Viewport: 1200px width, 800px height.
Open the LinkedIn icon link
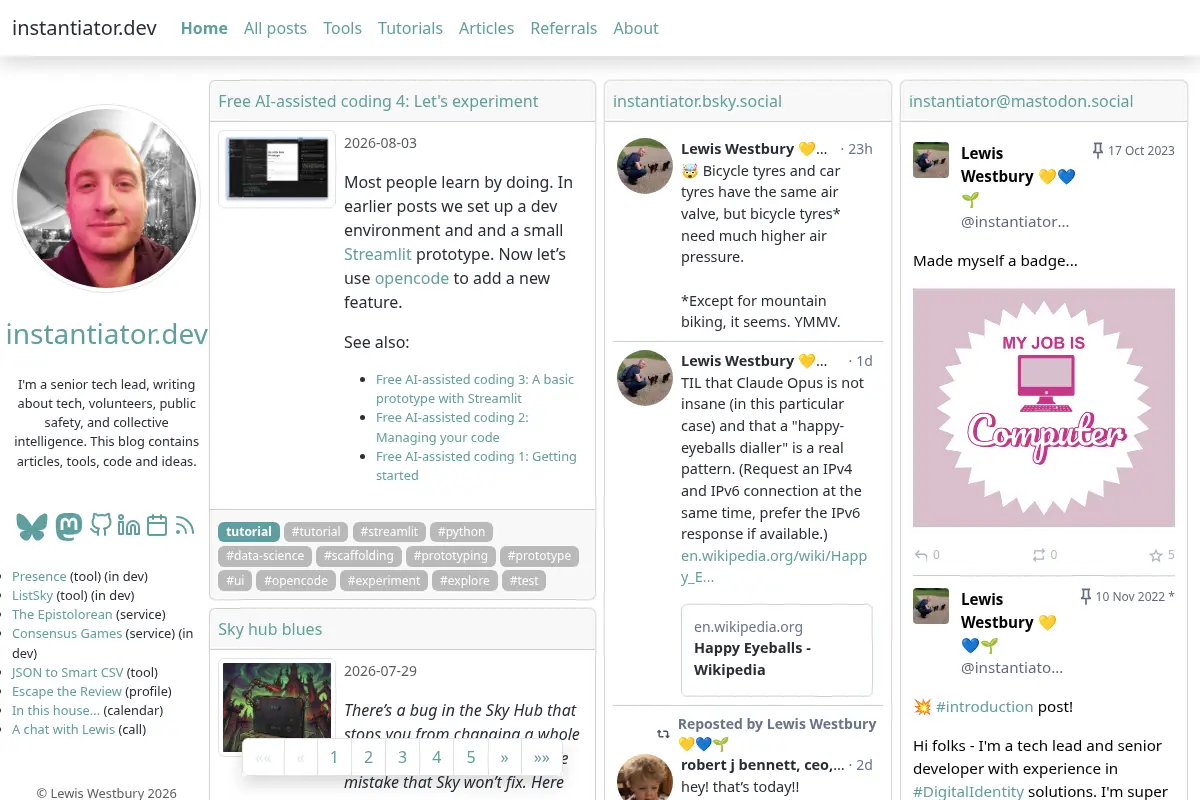128,524
